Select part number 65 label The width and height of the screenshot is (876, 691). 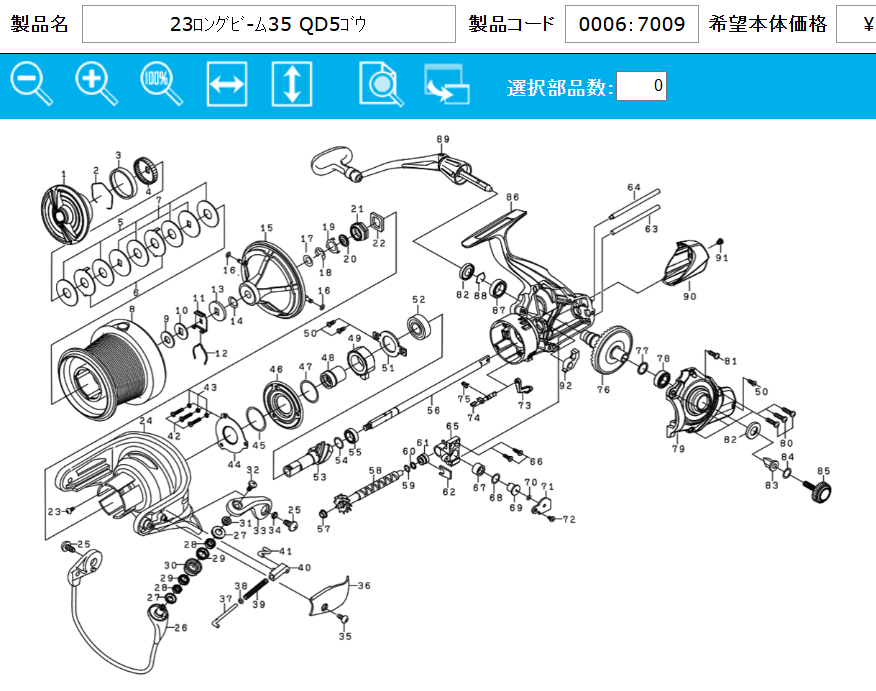[453, 426]
